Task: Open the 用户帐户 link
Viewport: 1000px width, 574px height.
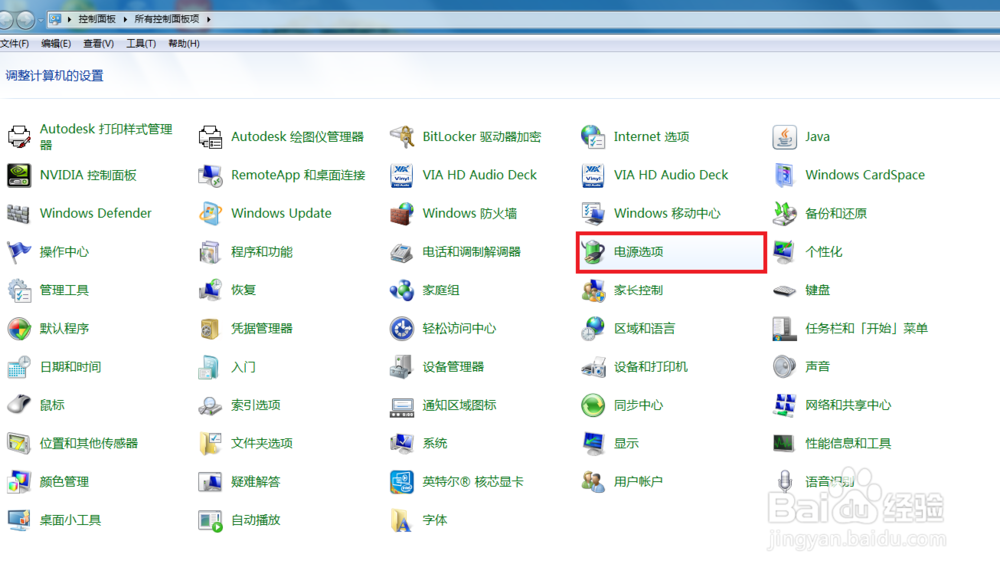Action: coord(638,482)
